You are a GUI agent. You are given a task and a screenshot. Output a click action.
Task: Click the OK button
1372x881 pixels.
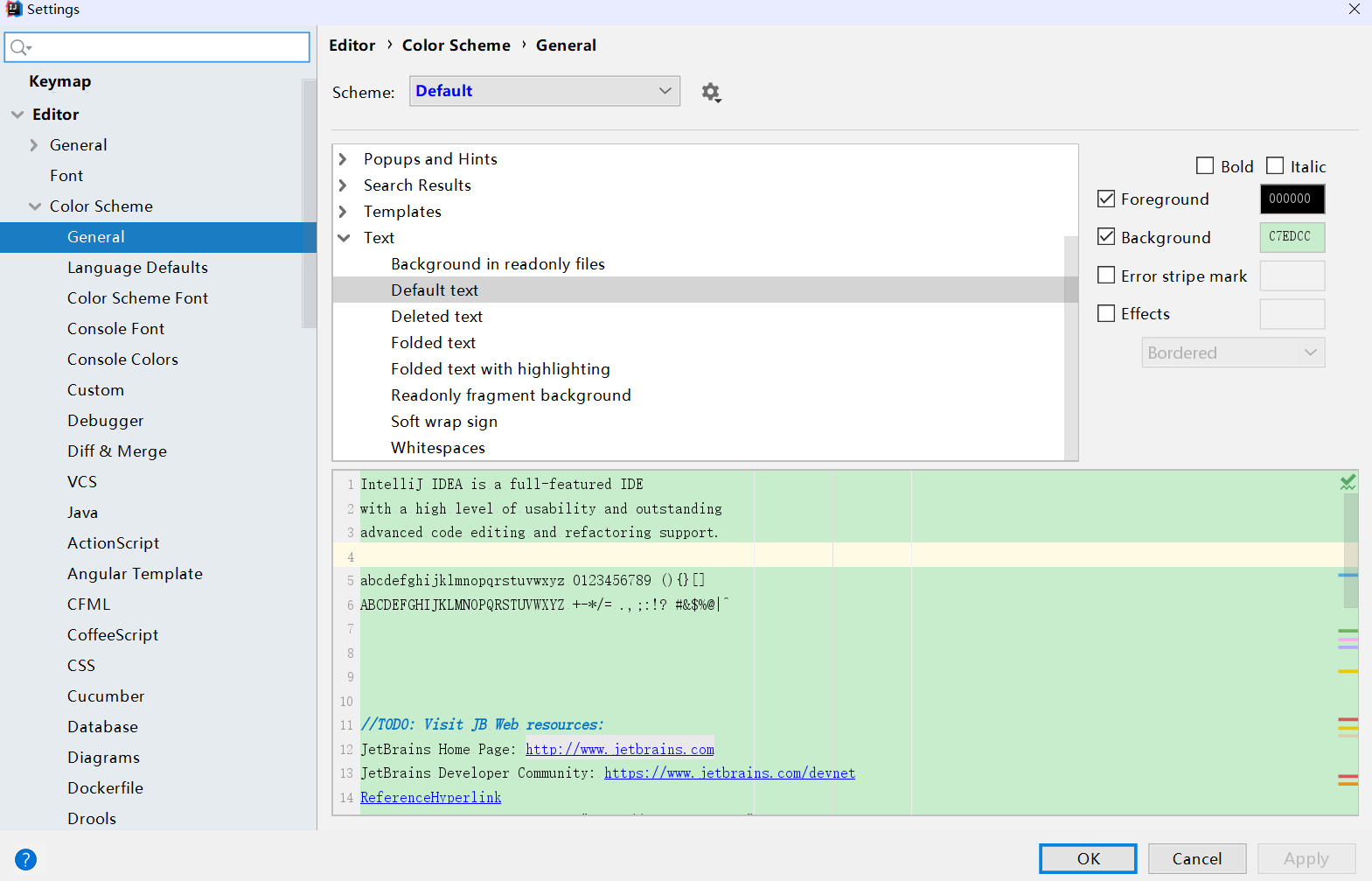[1088, 858]
